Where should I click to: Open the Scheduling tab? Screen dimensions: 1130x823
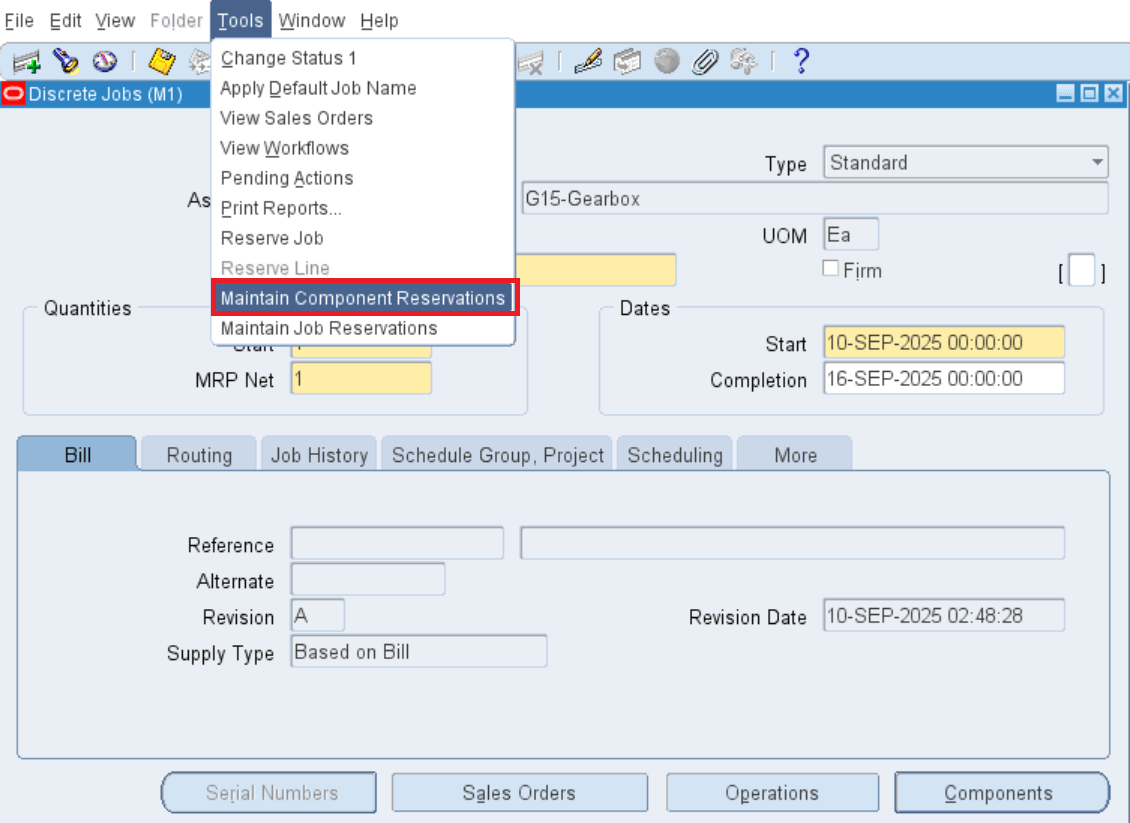coord(674,454)
